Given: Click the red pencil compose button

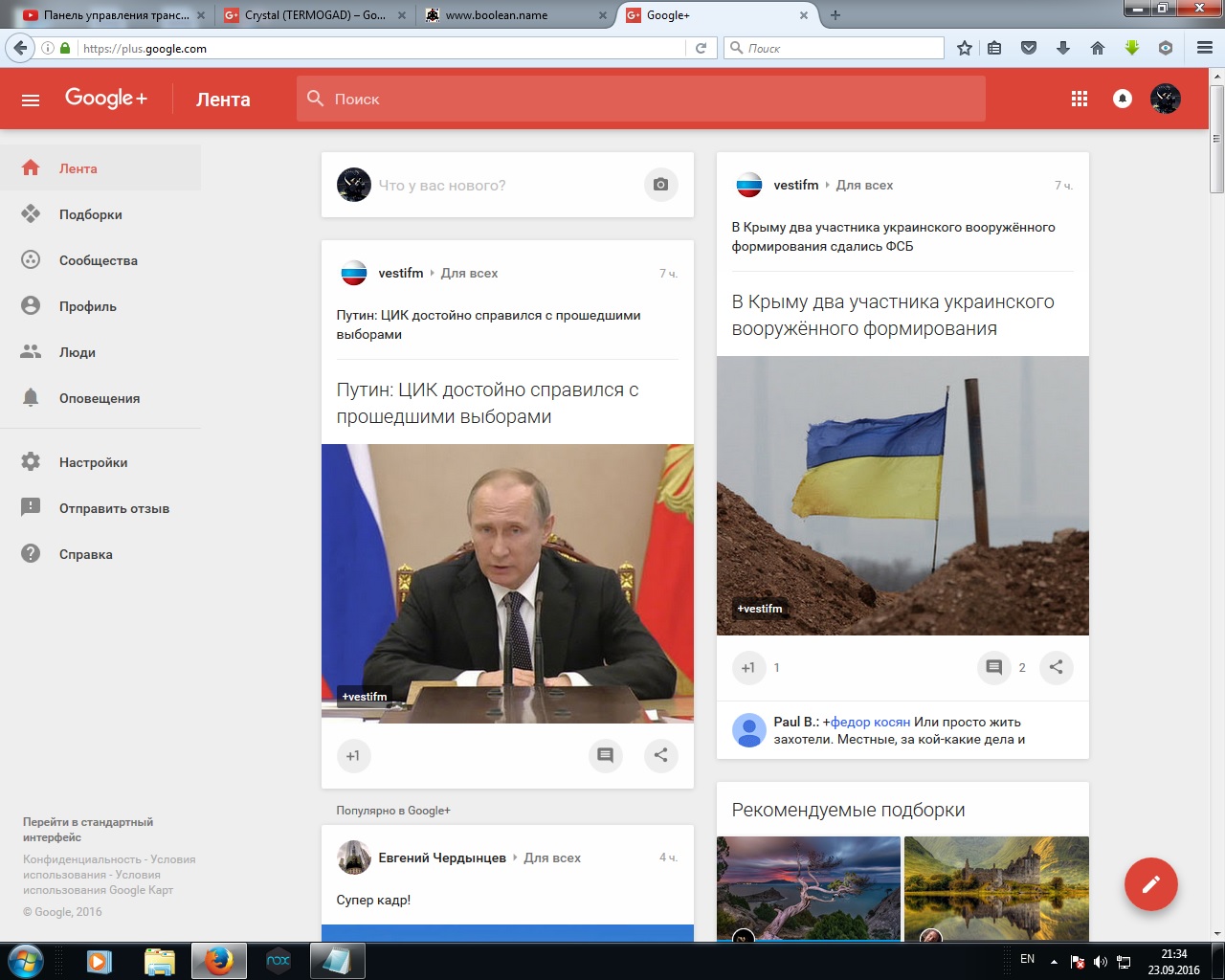Looking at the screenshot, I should [1150, 883].
